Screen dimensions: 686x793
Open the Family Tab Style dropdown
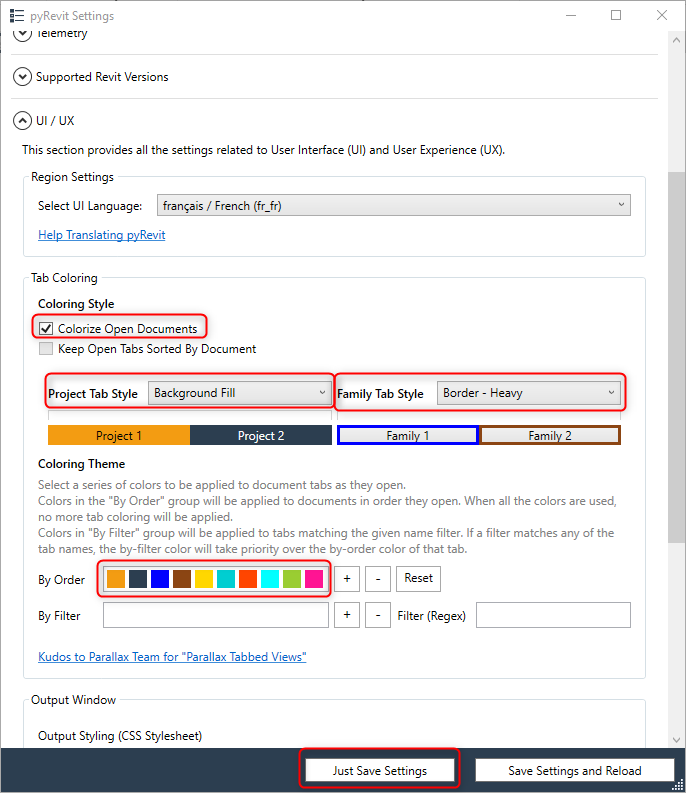tap(529, 393)
